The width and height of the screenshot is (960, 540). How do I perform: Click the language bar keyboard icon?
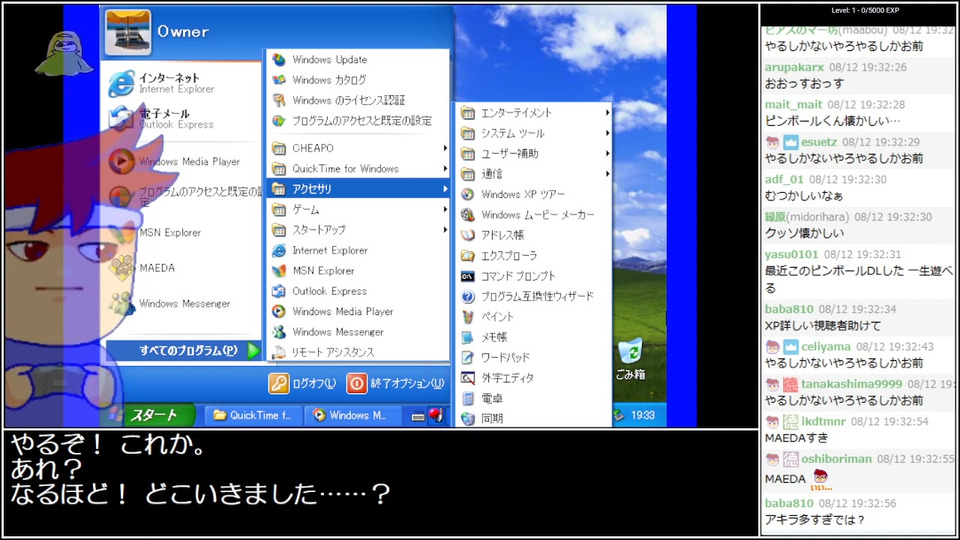click(418, 416)
